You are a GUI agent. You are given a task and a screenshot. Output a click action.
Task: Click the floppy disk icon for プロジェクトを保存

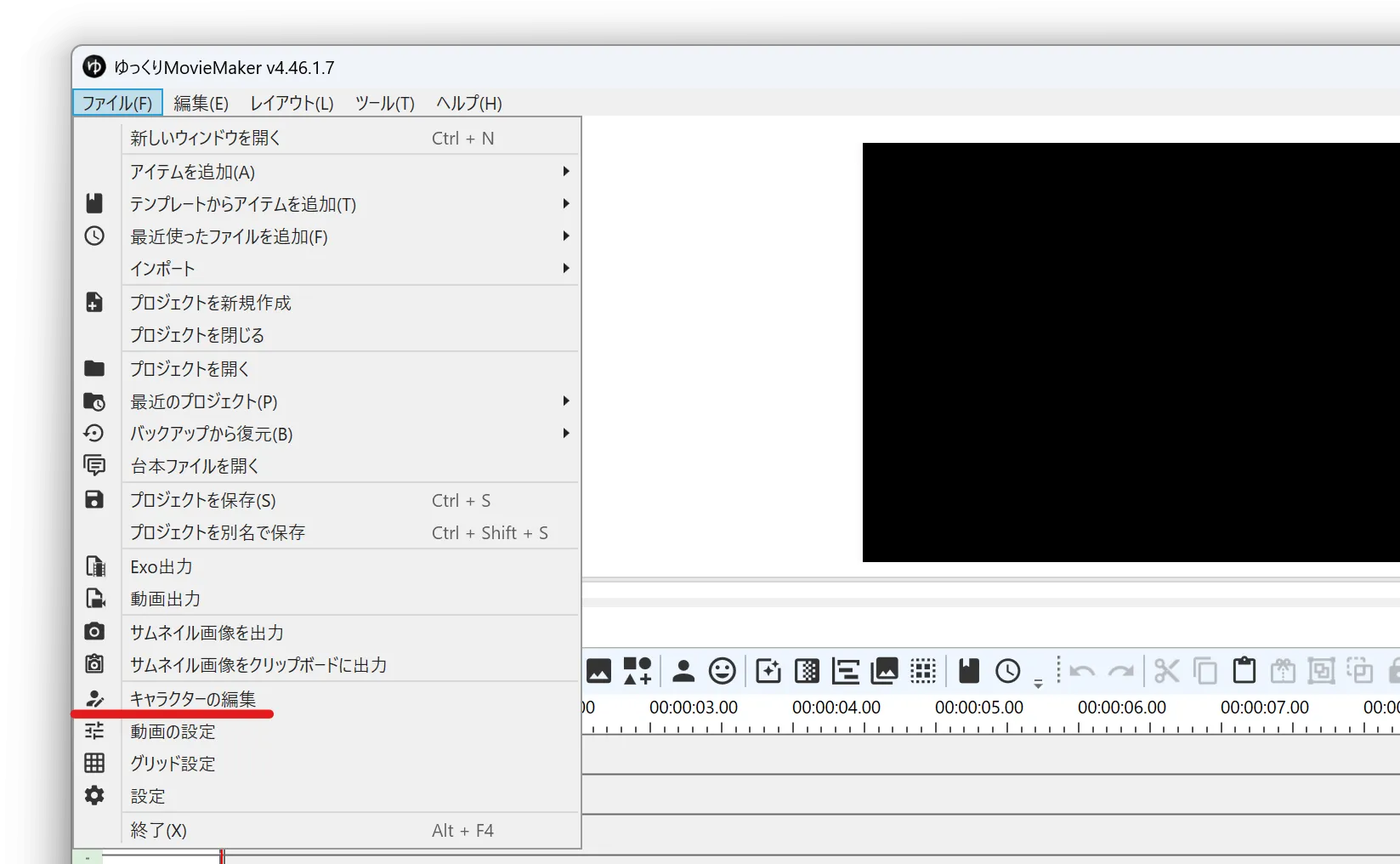point(94,499)
